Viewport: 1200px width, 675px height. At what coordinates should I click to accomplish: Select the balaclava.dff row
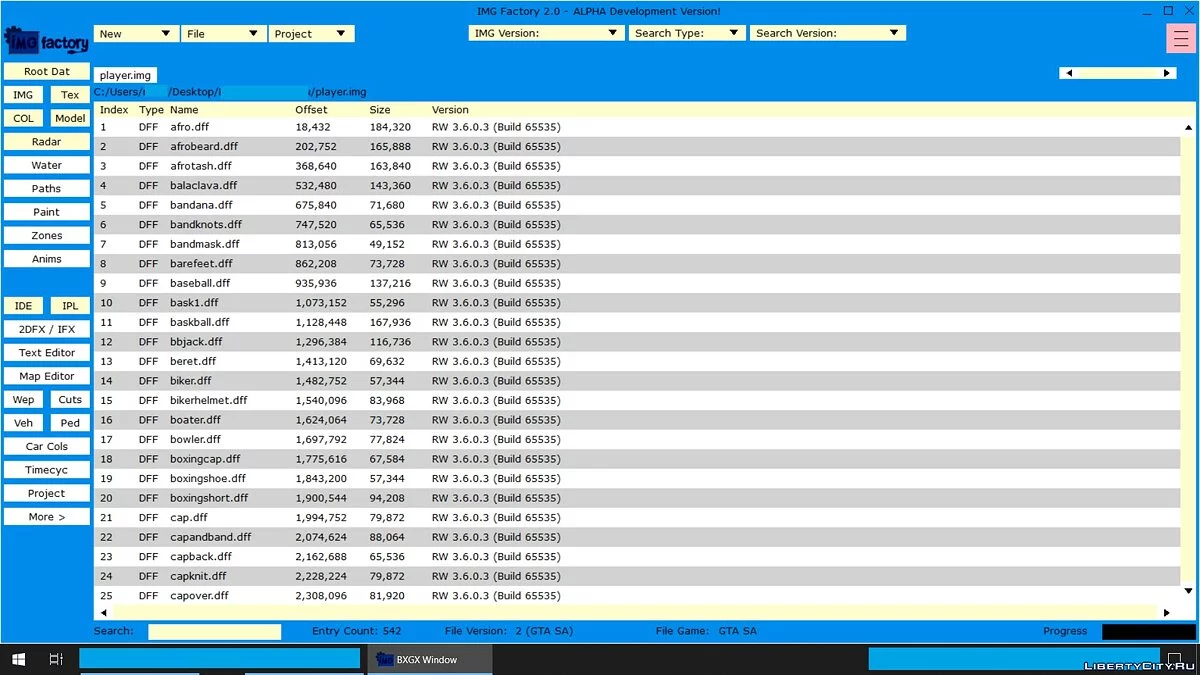point(203,186)
